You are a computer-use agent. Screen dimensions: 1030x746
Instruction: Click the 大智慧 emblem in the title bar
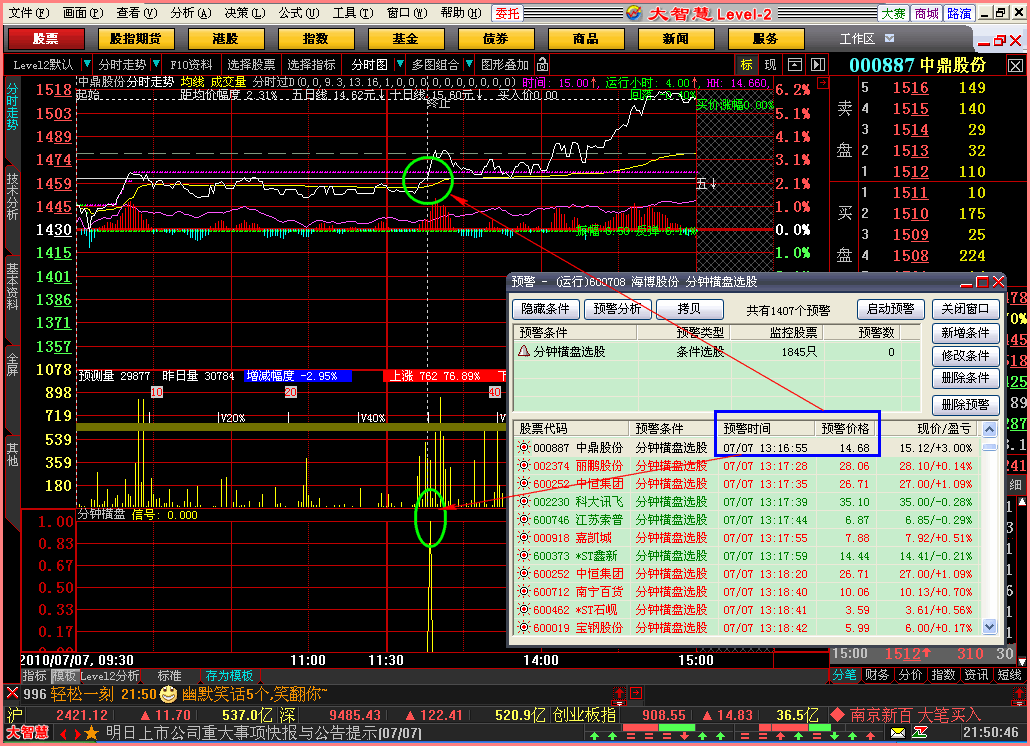(634, 12)
